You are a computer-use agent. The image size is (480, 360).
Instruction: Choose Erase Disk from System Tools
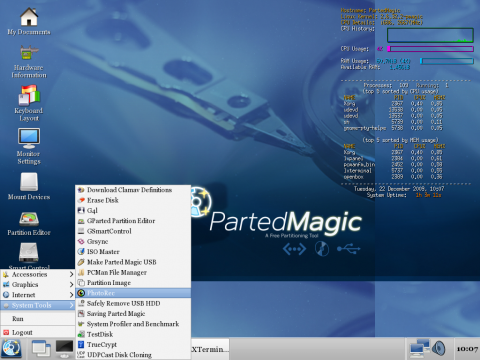pyautogui.click(x=133, y=200)
